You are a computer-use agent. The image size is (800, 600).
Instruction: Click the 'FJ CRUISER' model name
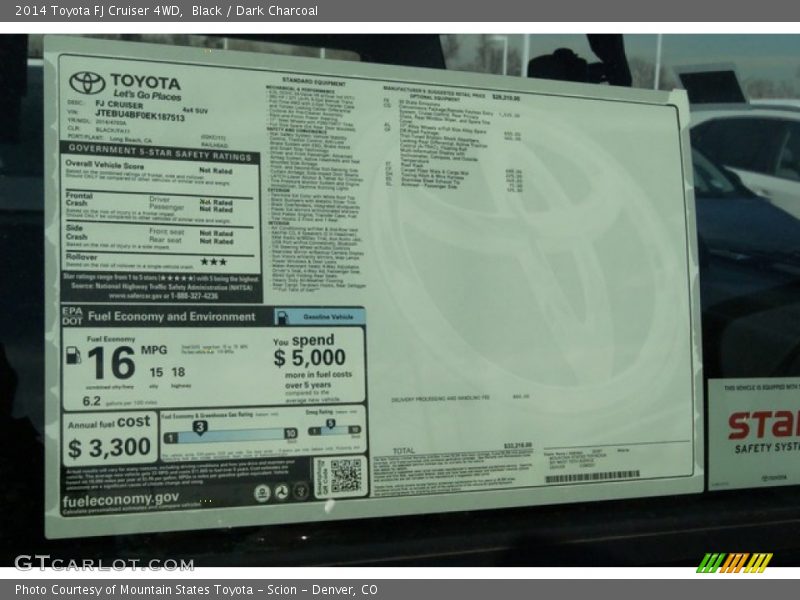pos(119,105)
